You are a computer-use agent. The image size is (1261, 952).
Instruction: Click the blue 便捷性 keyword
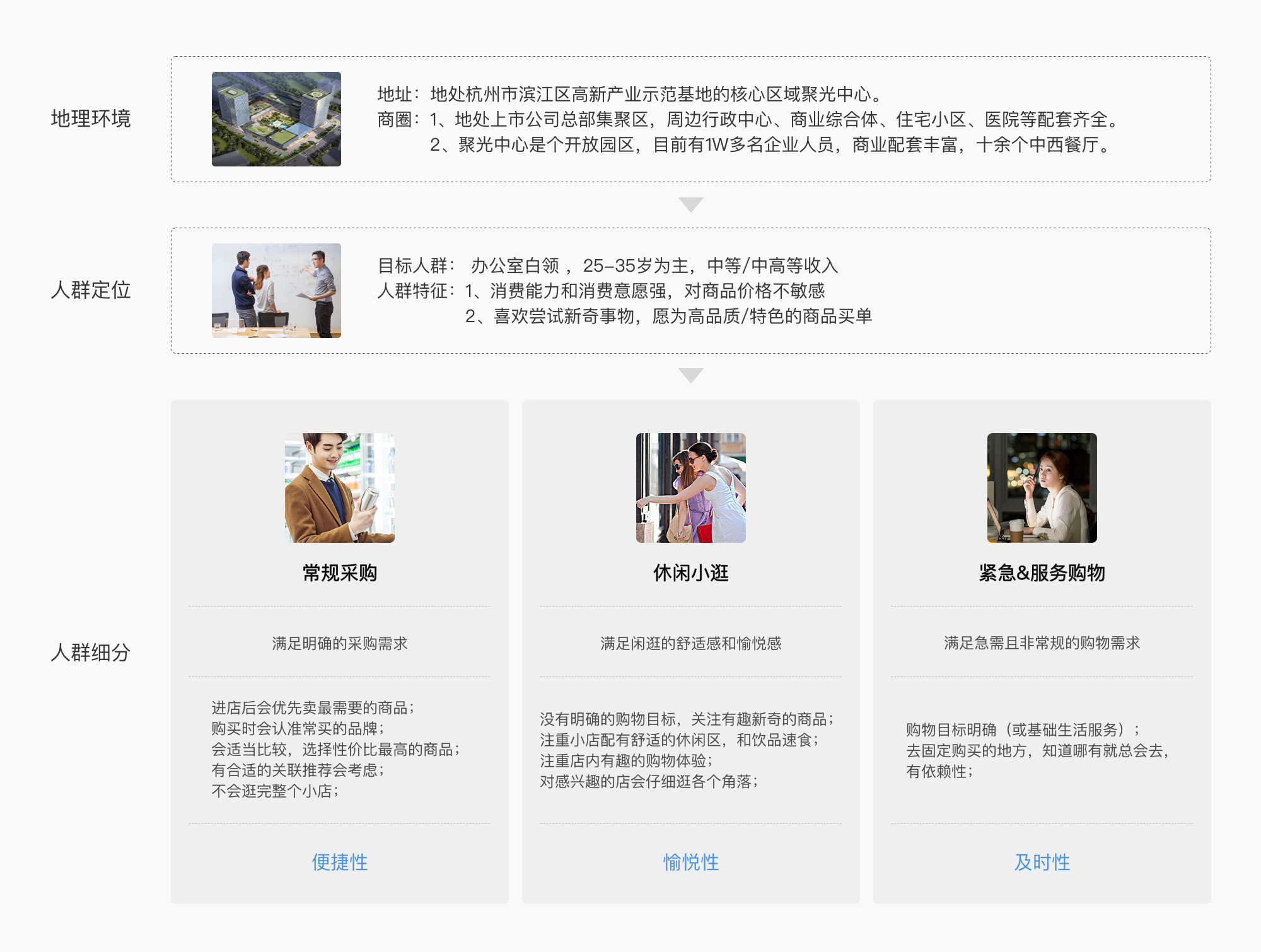tap(339, 862)
